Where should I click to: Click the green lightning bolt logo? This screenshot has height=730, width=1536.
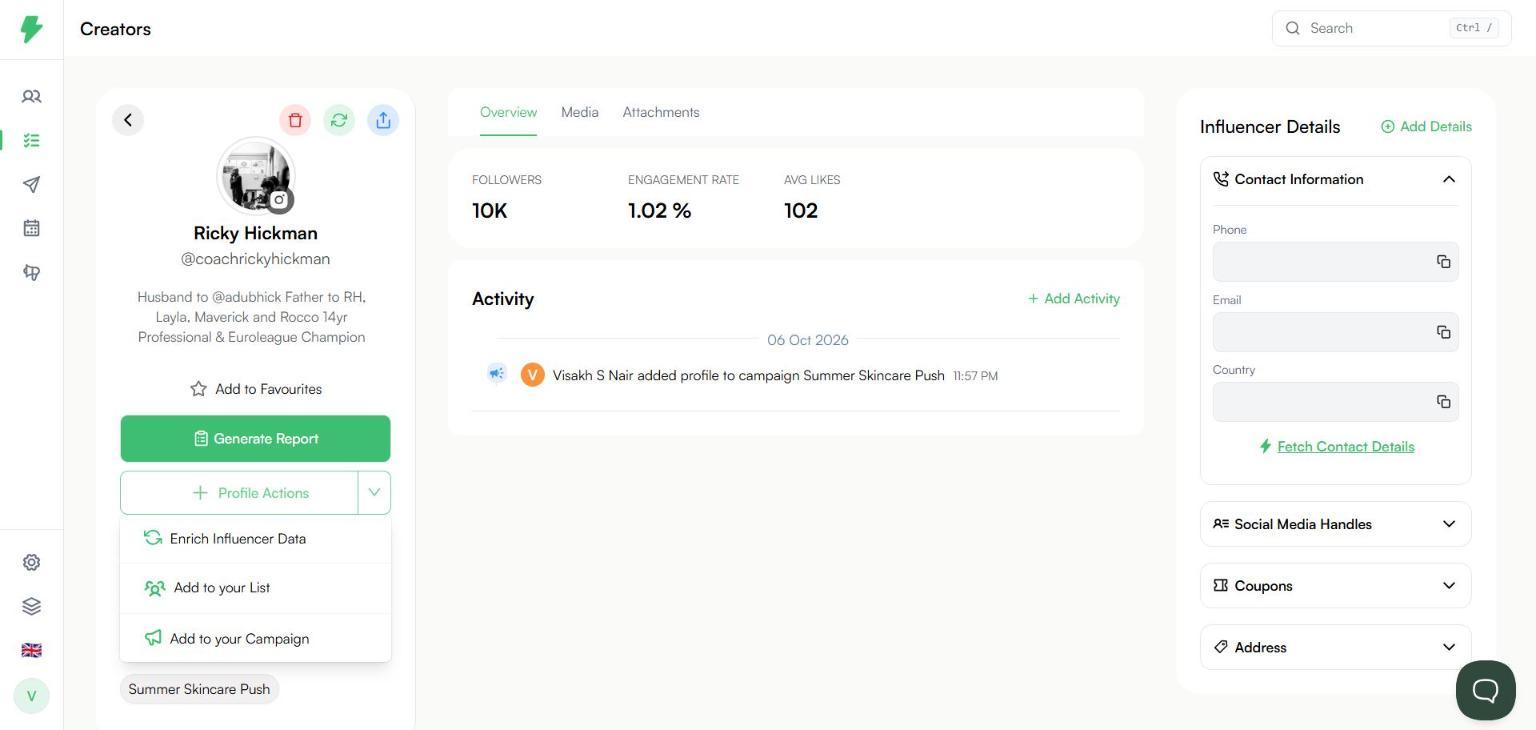click(31, 29)
